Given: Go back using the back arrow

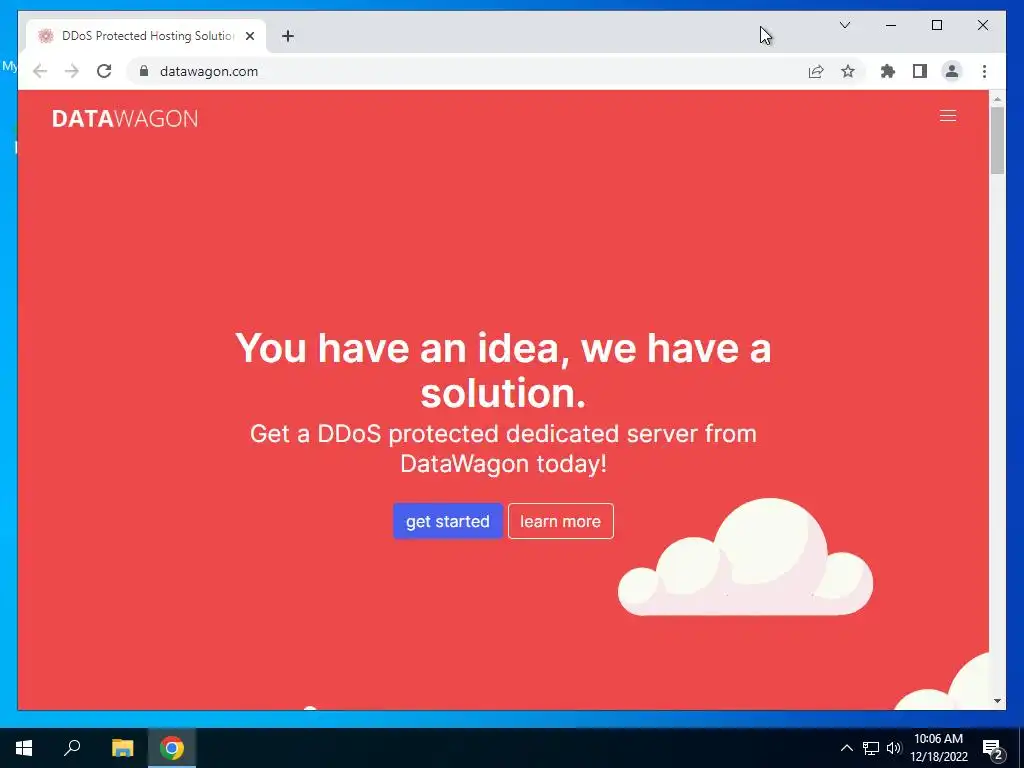Looking at the screenshot, I should [40, 71].
